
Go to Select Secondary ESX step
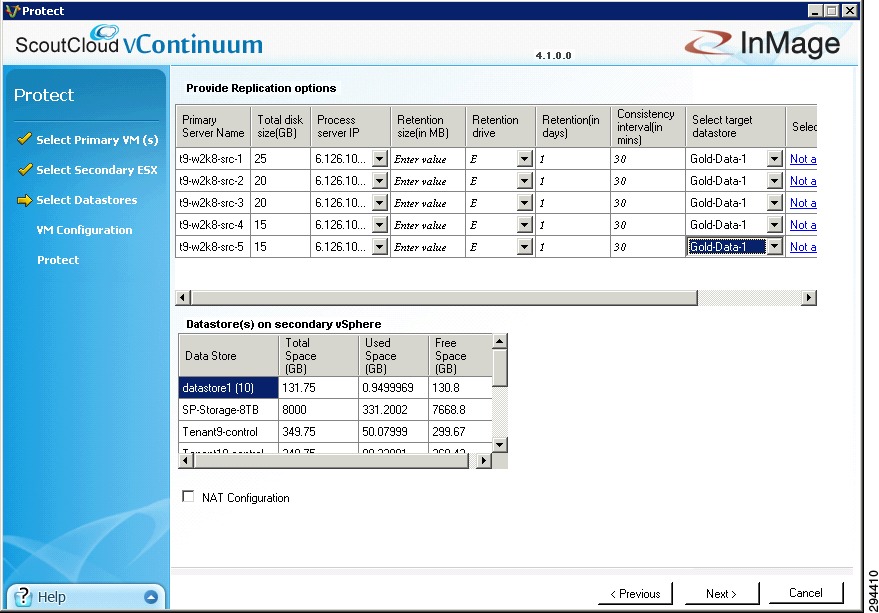(96, 170)
